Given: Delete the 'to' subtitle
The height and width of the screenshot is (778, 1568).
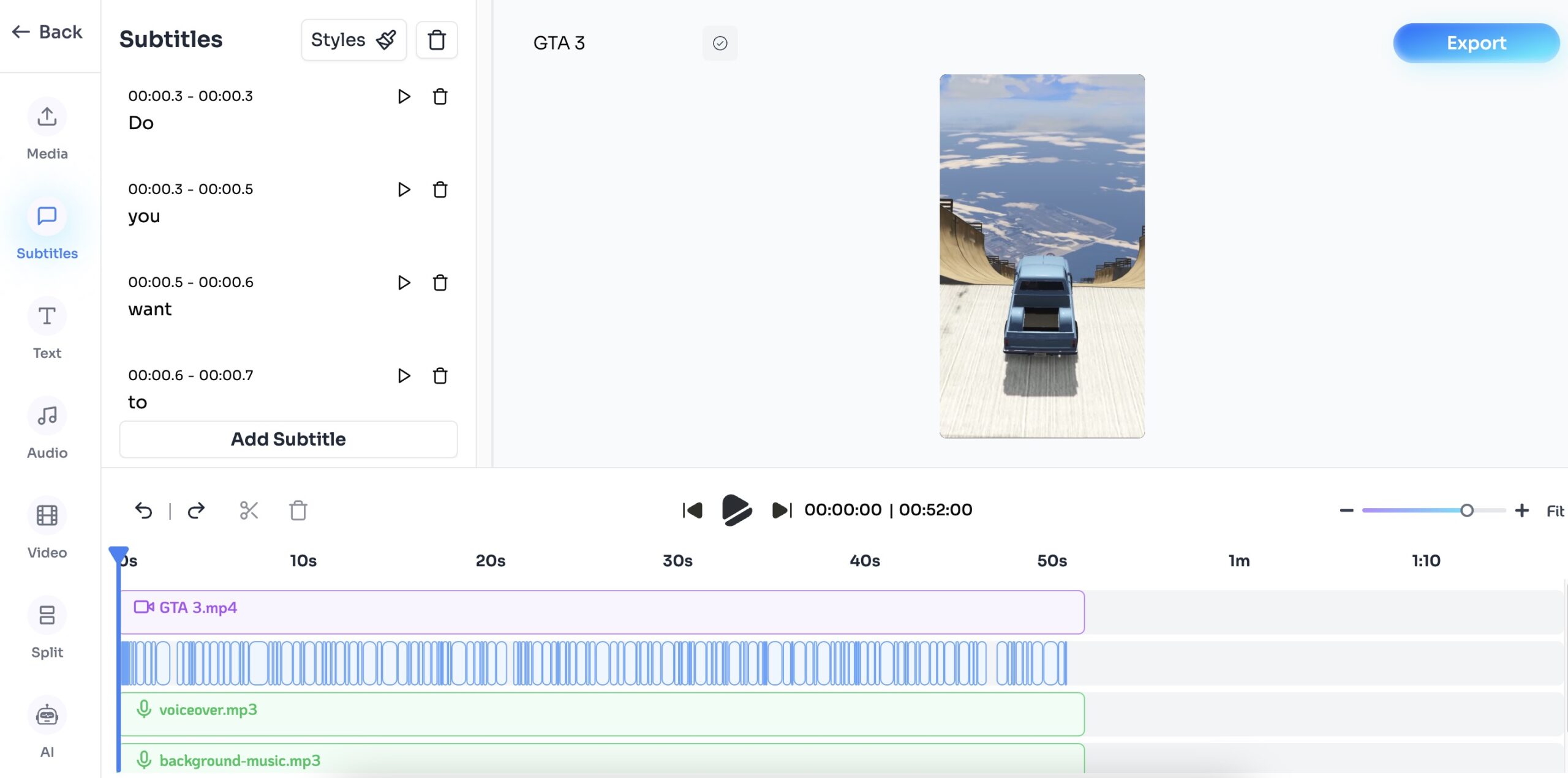Looking at the screenshot, I should coord(440,375).
